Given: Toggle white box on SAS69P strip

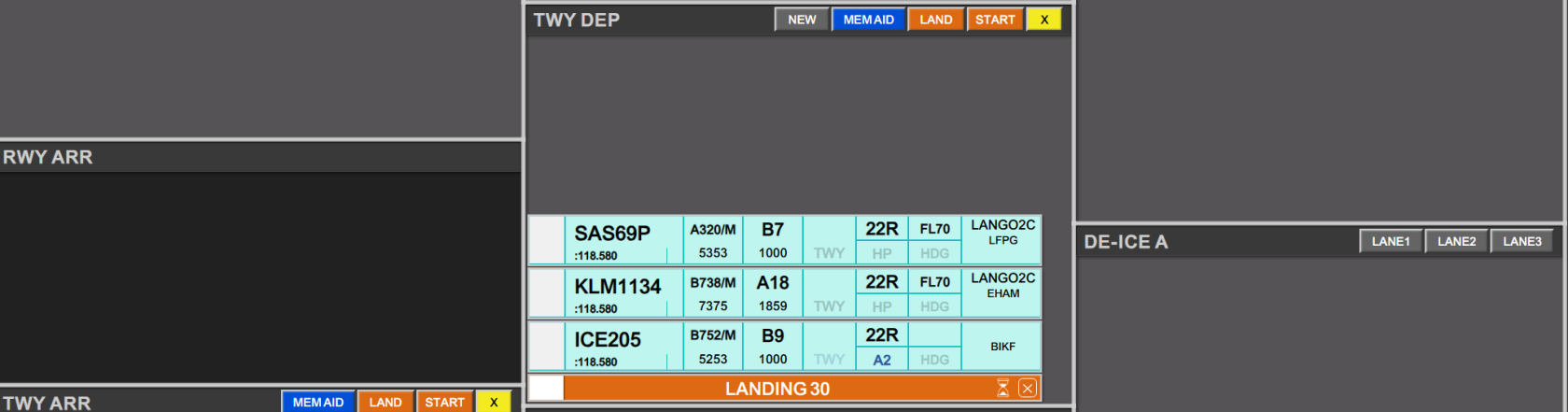Looking at the screenshot, I should (546, 240).
